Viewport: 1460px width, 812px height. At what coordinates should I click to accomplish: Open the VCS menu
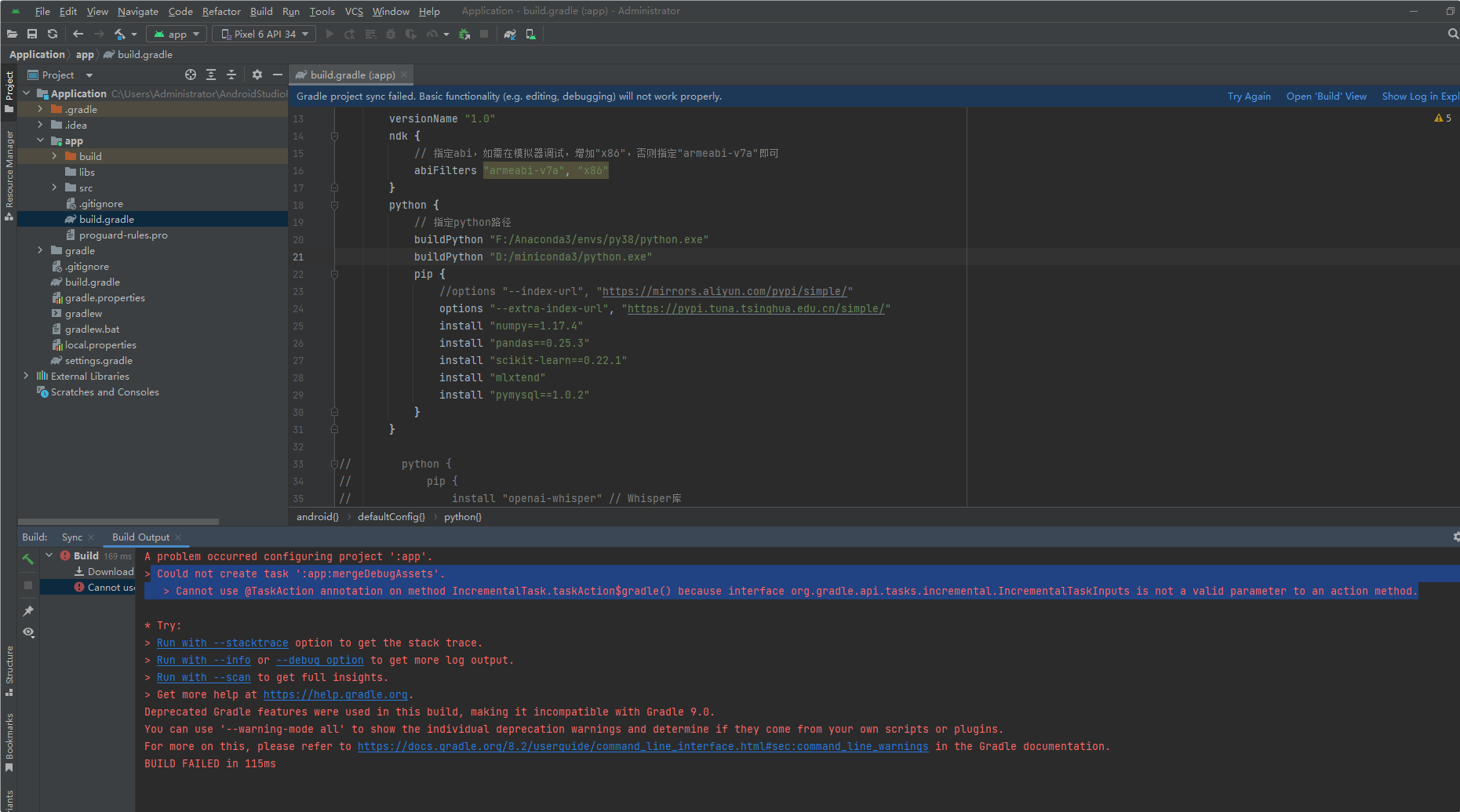(x=354, y=11)
